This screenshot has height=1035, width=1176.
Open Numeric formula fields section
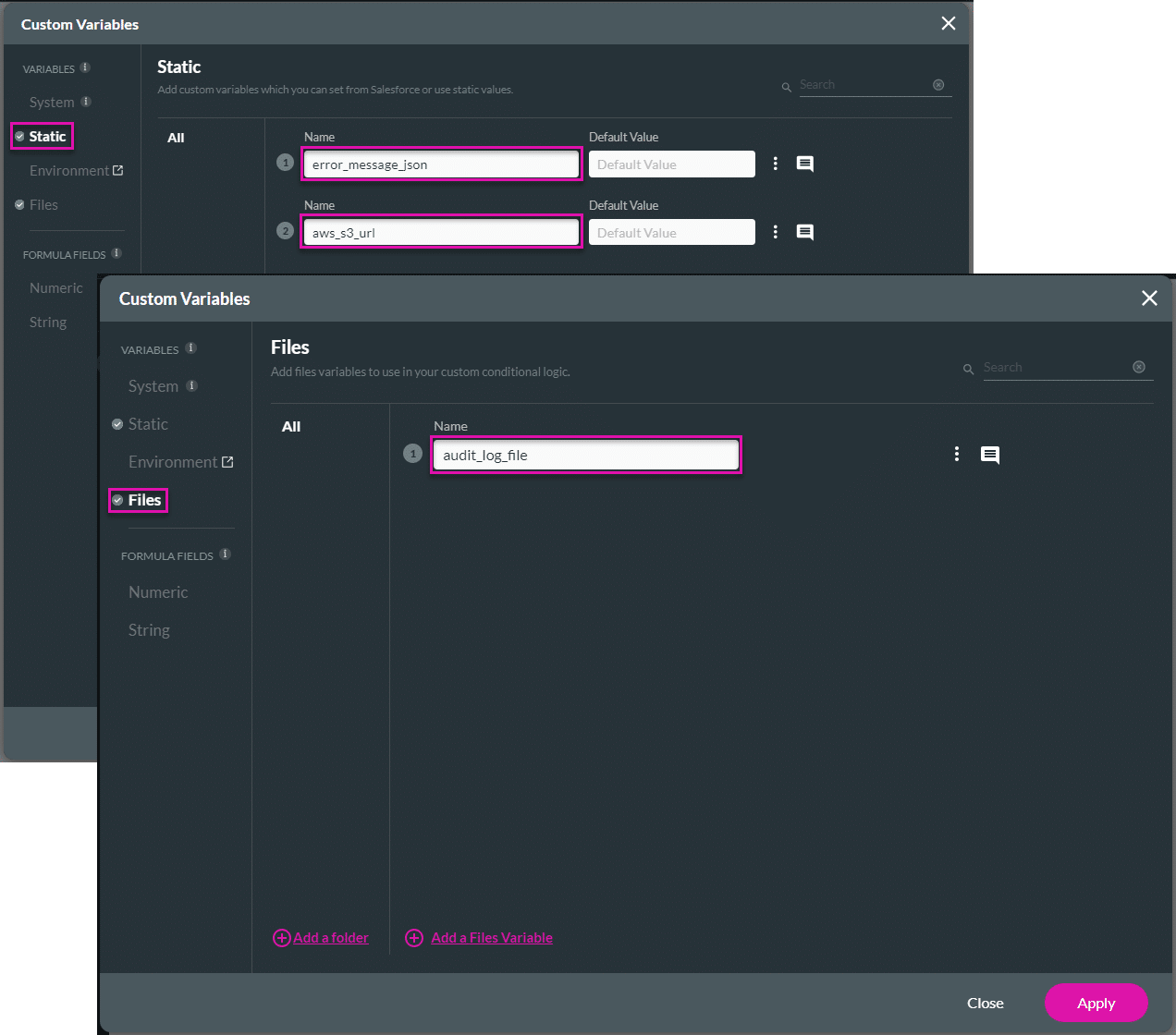click(x=158, y=592)
